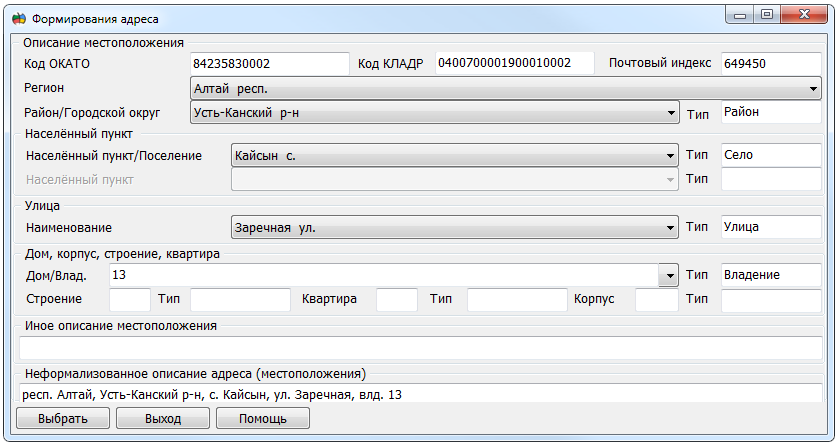This screenshot has width=837, height=445.
Task: Open the Район/Городской округ dropdown
Action: [671, 113]
